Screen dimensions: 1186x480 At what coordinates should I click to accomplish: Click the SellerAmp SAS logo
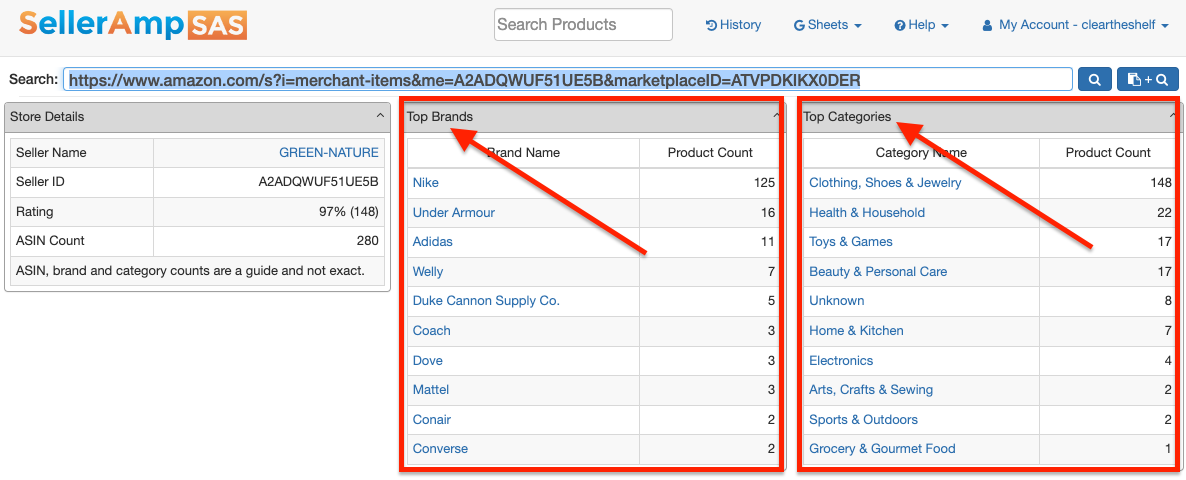click(x=133, y=25)
